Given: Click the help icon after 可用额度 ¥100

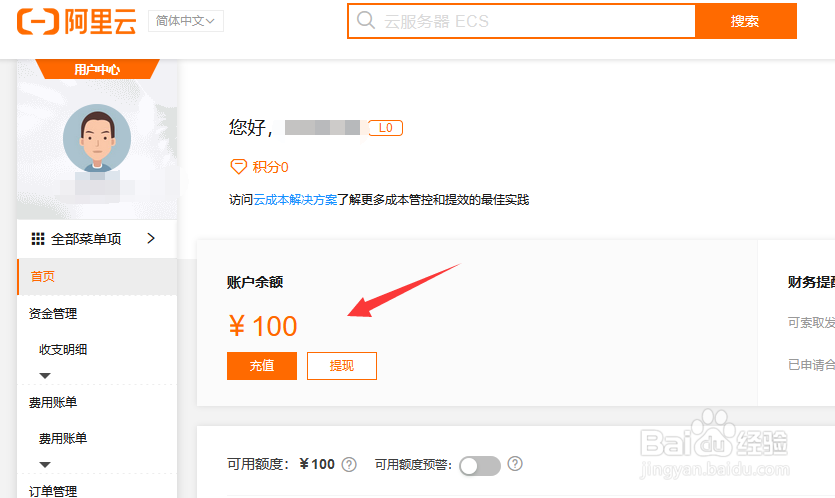Looking at the screenshot, I should tap(349, 464).
